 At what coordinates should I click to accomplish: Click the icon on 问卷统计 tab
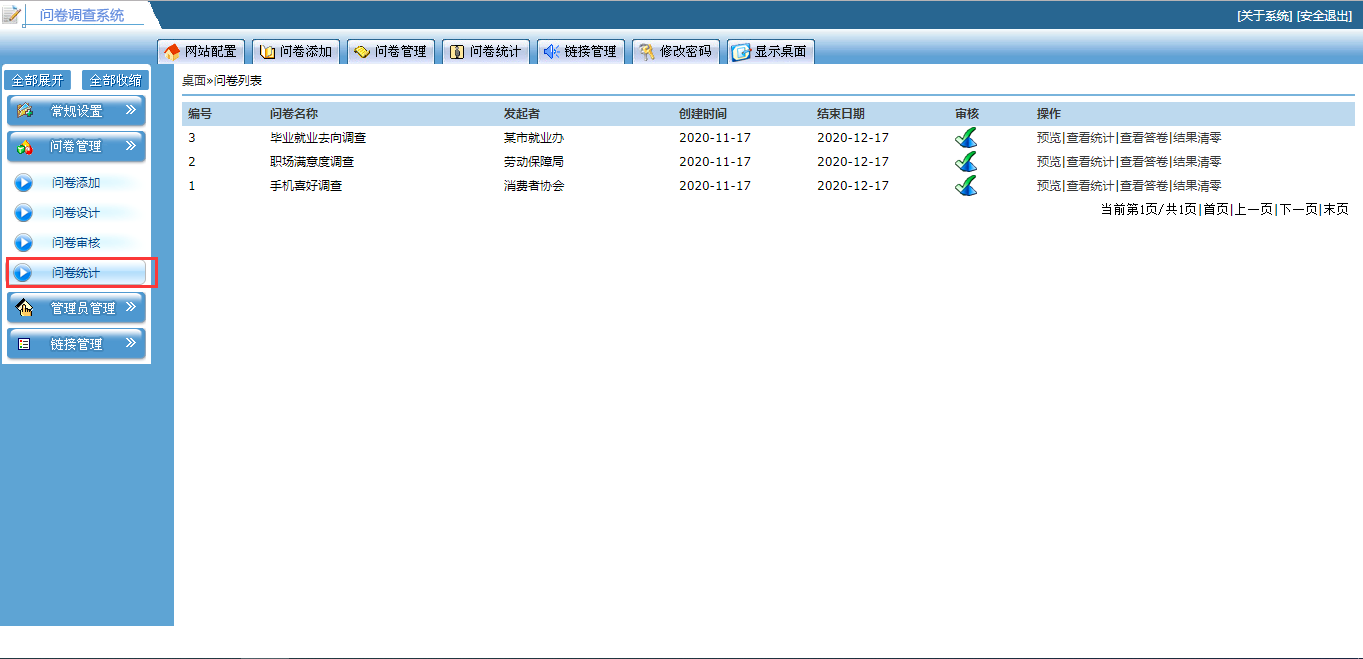pos(457,52)
